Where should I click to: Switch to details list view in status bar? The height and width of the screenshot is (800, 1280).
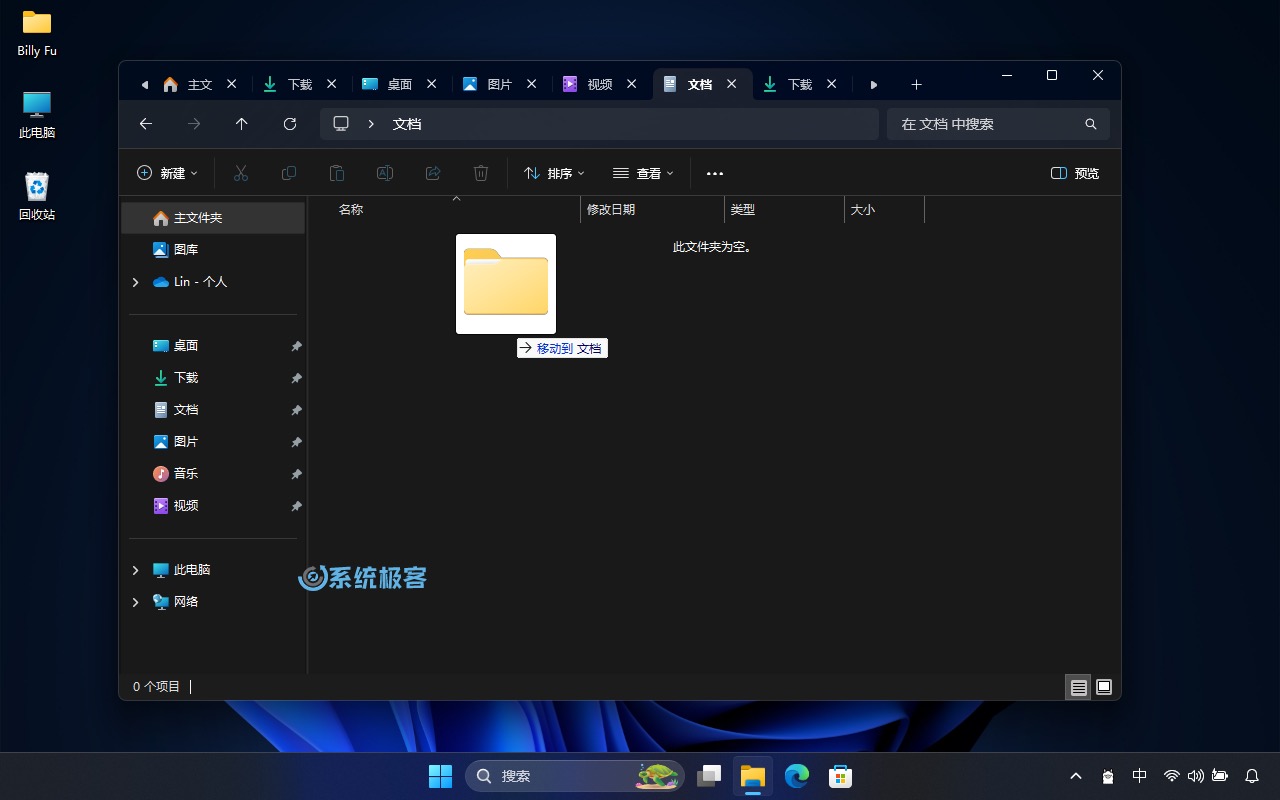pyautogui.click(x=1078, y=687)
